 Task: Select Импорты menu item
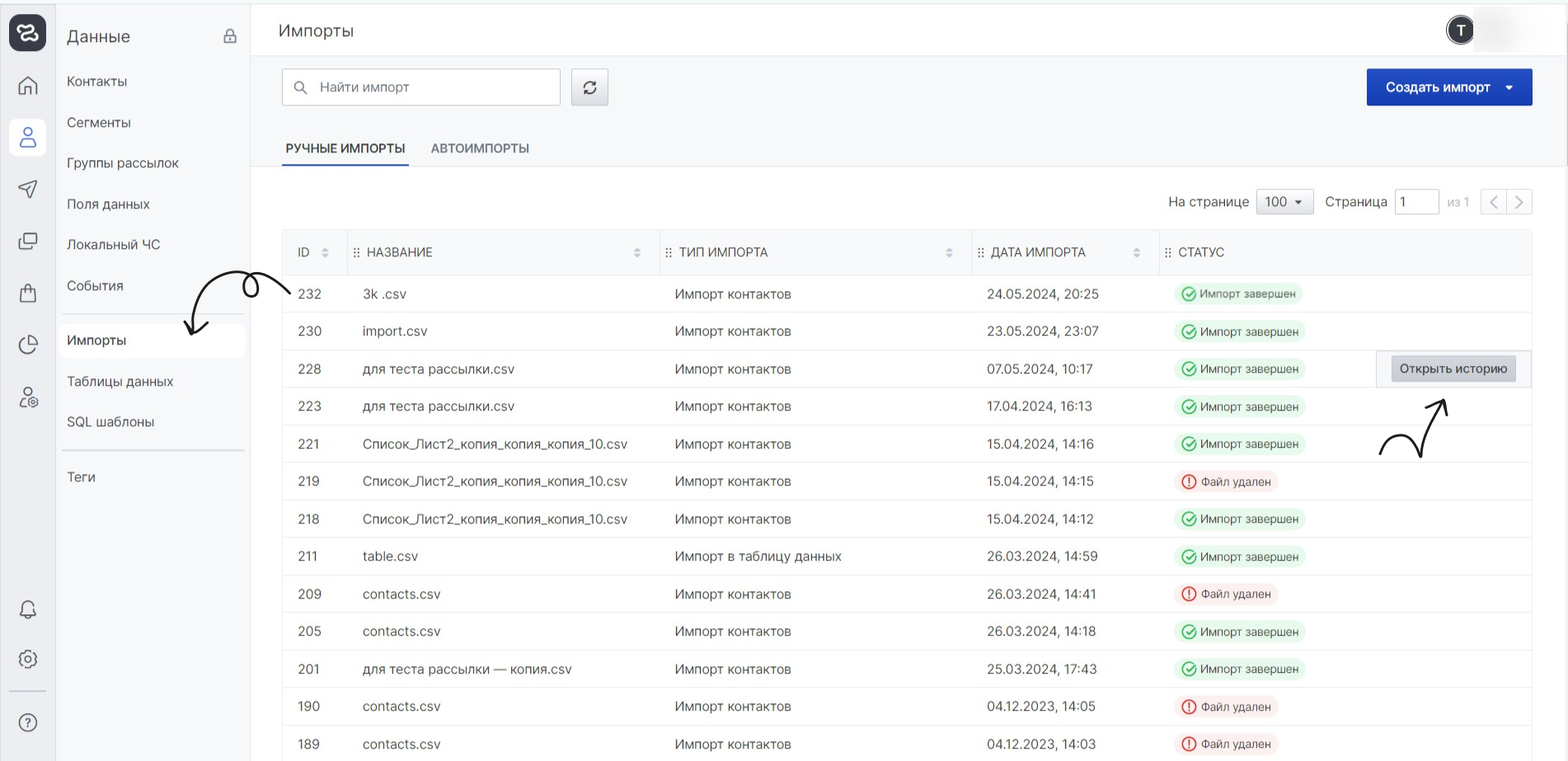point(153,341)
